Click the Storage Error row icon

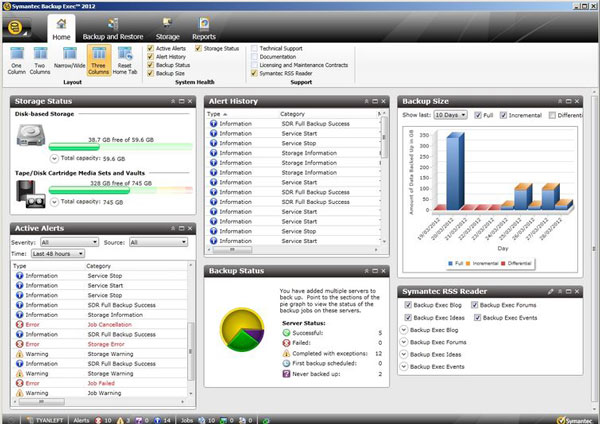point(20,344)
